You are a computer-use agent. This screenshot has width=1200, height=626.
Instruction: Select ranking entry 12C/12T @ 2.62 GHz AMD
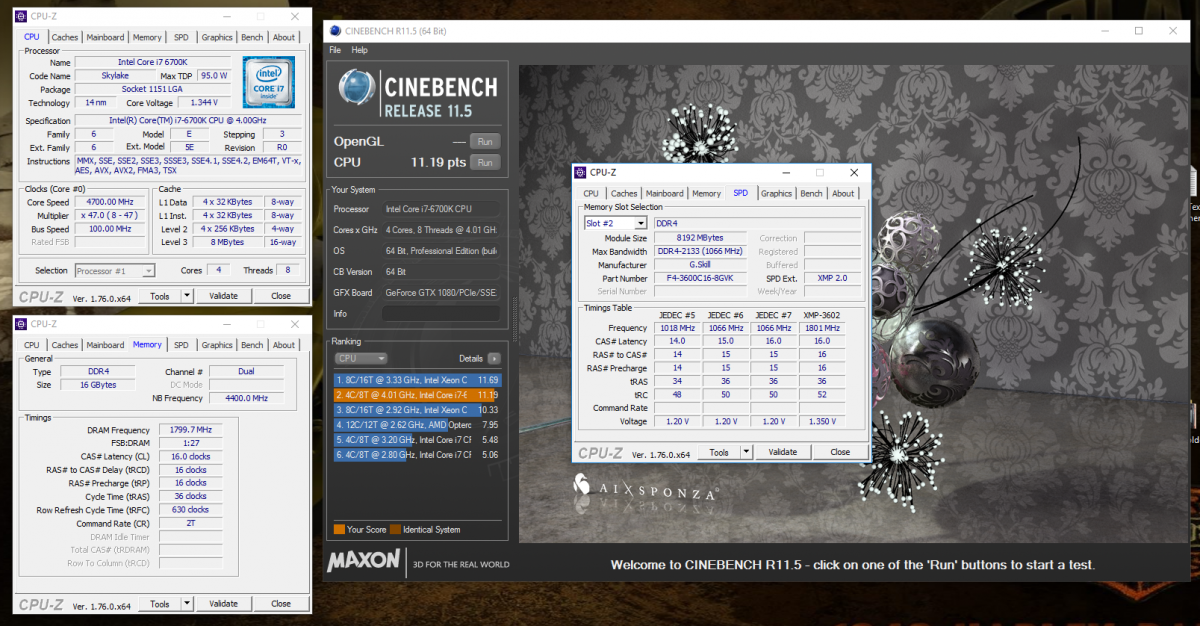click(418, 425)
